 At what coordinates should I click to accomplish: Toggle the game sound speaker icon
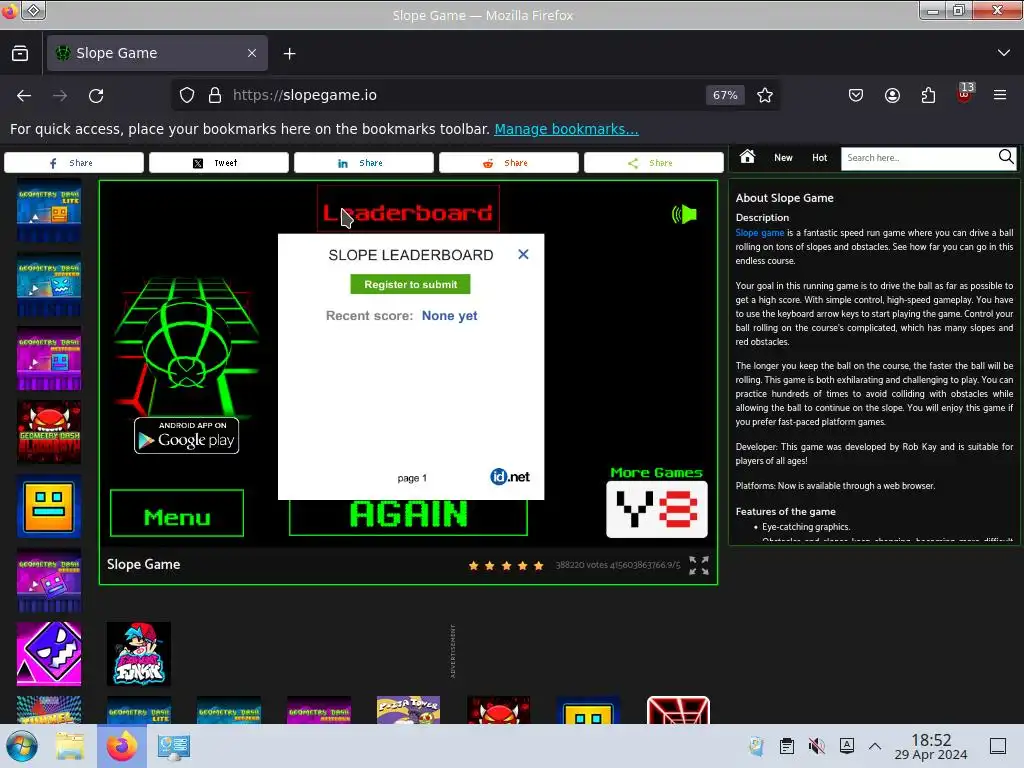[x=684, y=214]
